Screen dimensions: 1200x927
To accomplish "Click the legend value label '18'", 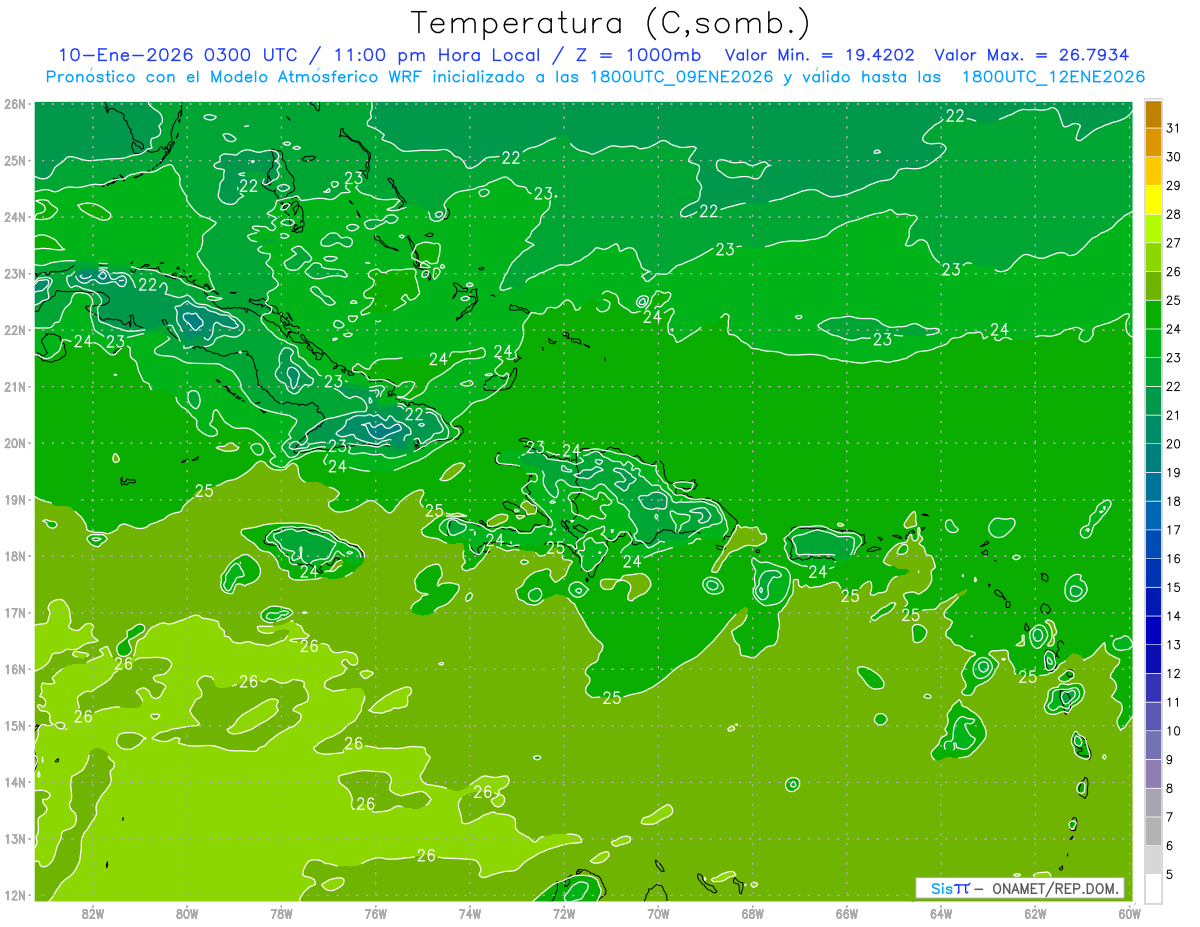I will pyautogui.click(x=1174, y=501).
